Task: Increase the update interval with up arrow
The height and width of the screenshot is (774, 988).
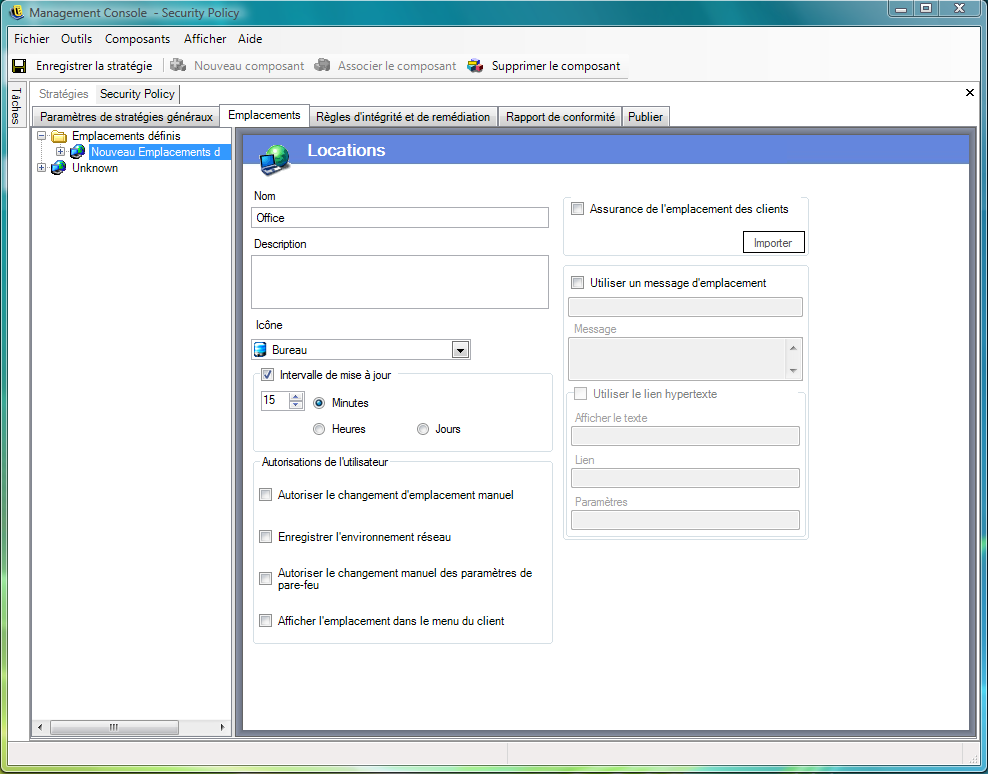Action: pyautogui.click(x=296, y=396)
